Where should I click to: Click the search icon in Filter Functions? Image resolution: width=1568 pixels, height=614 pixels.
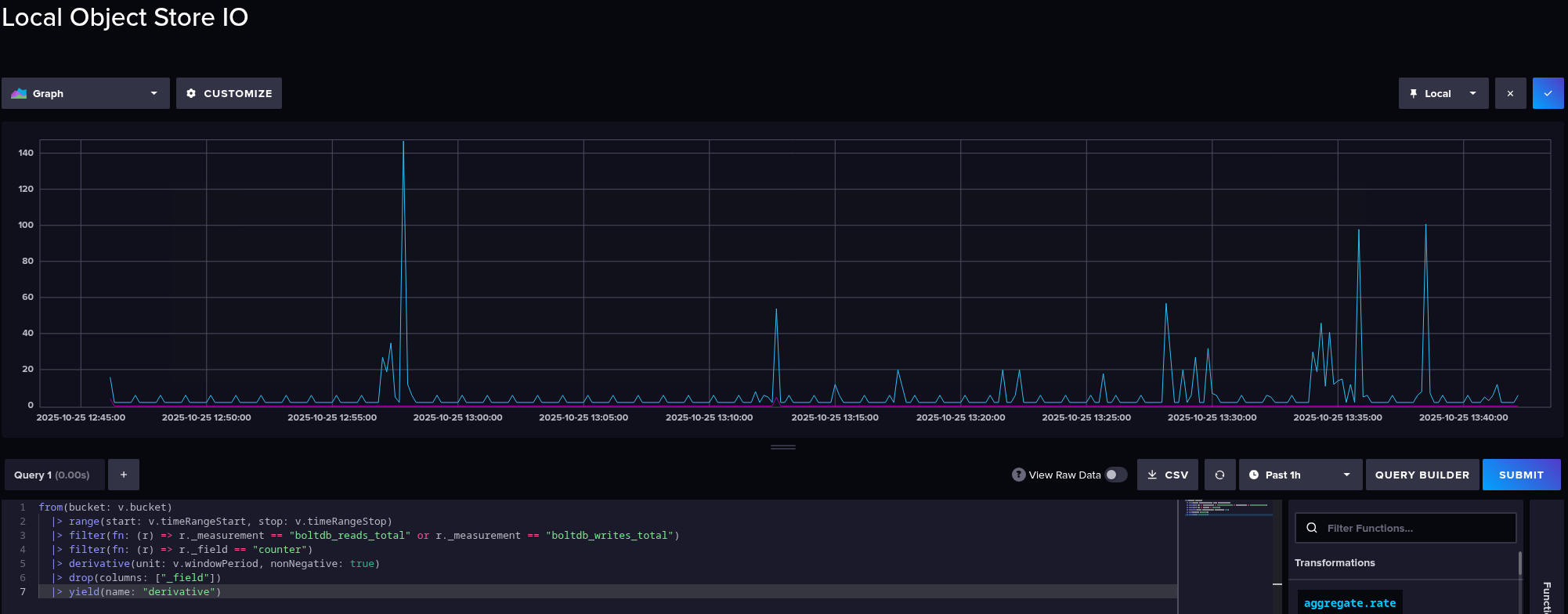click(1312, 528)
